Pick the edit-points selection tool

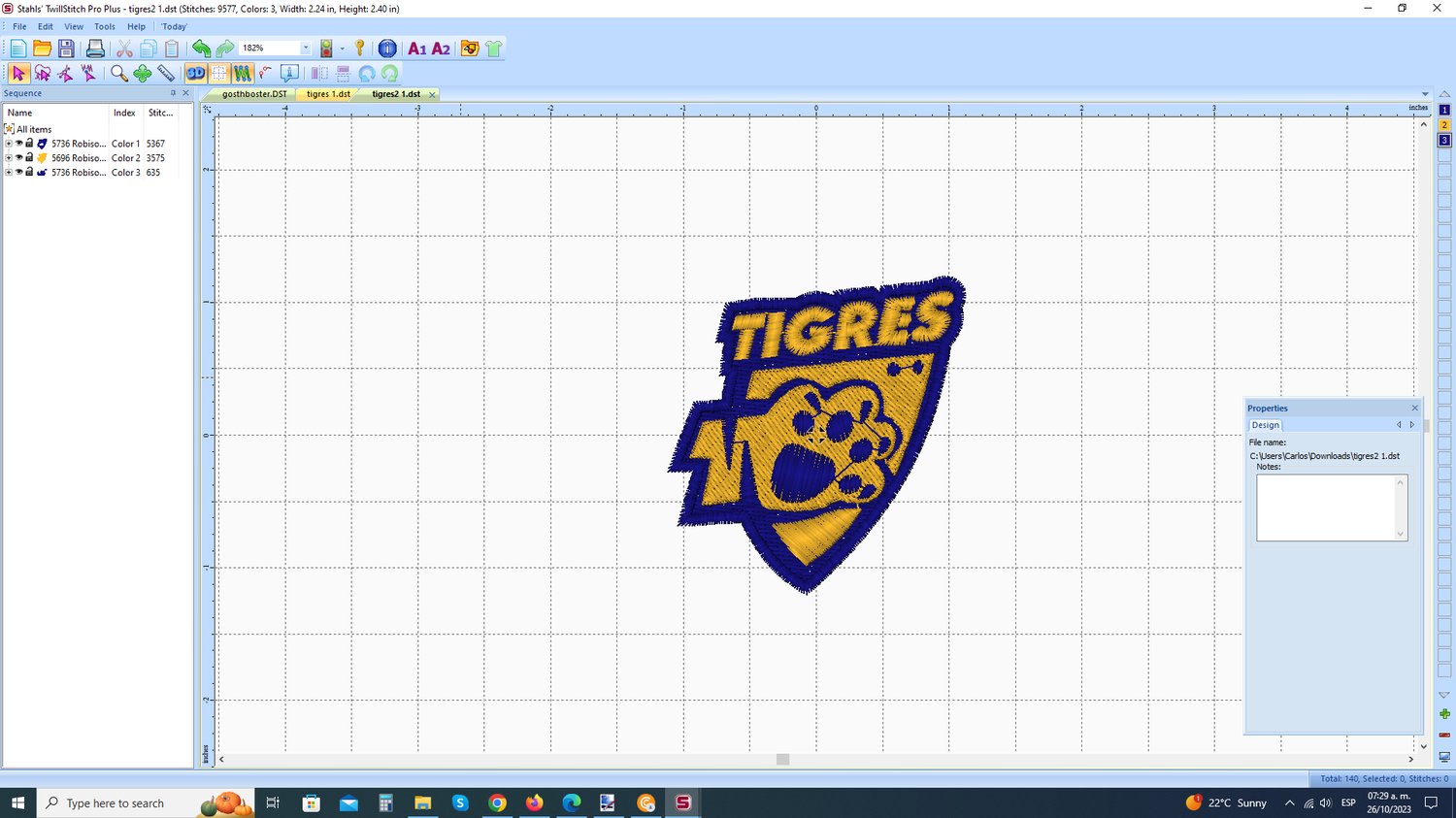coord(65,73)
